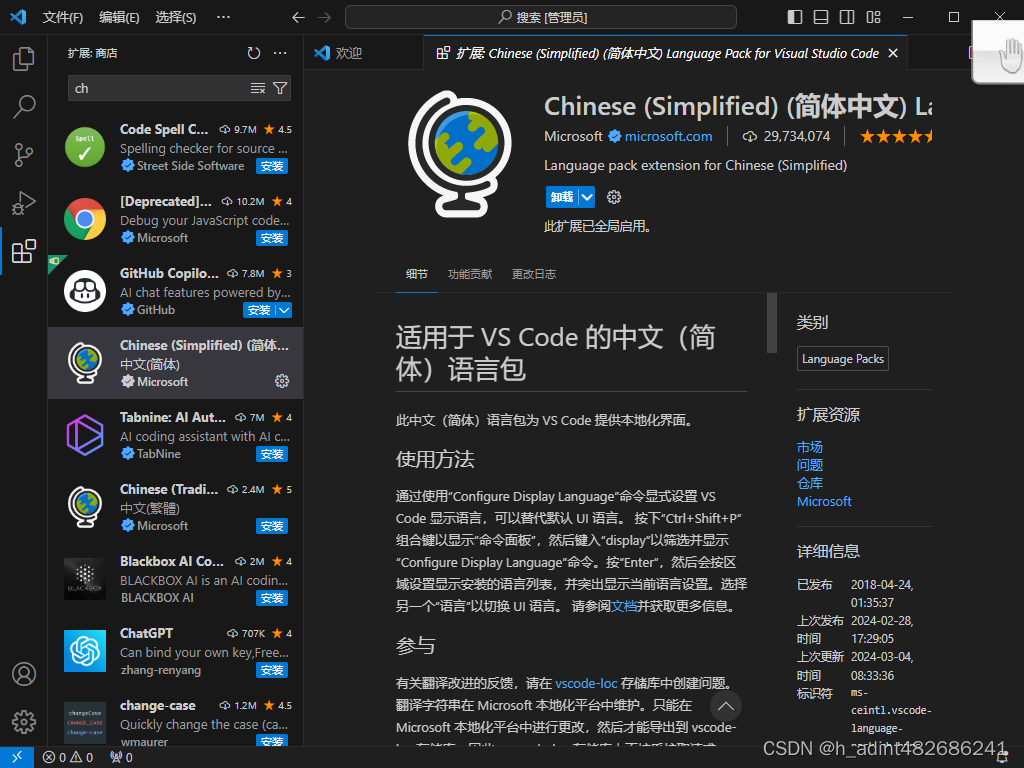The width and height of the screenshot is (1024, 768).
Task: Switch to the 更改日志 tab
Action: [534, 274]
